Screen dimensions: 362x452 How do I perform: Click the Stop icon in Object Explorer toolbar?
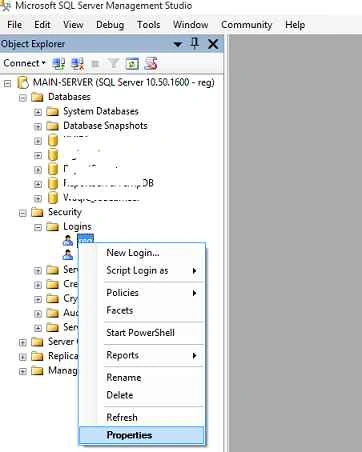pos(96,63)
